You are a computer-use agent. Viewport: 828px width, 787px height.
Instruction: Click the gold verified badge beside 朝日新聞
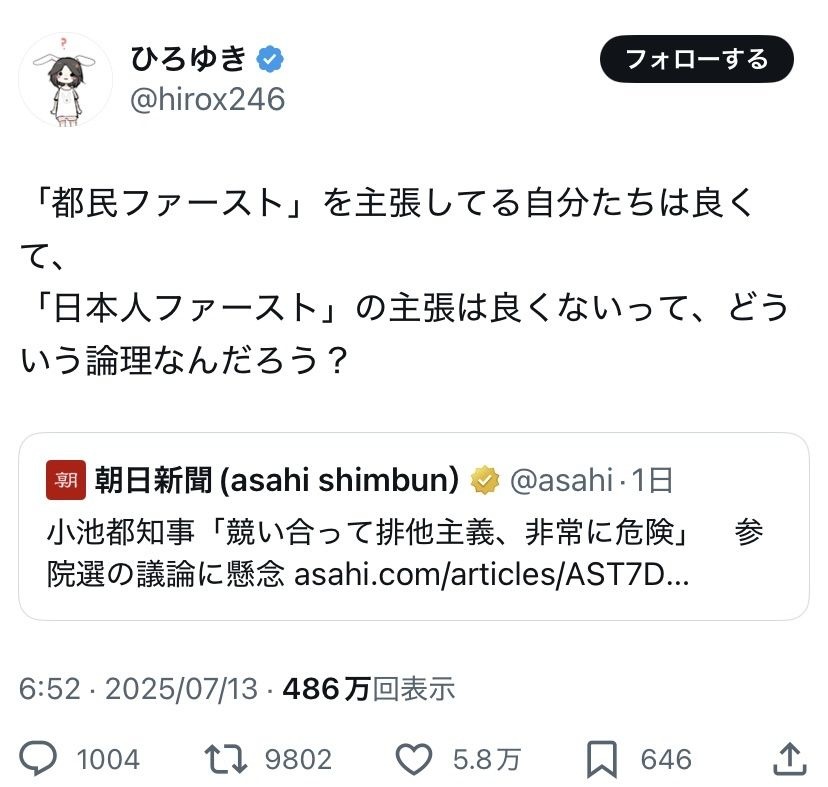pyautogui.click(x=485, y=481)
